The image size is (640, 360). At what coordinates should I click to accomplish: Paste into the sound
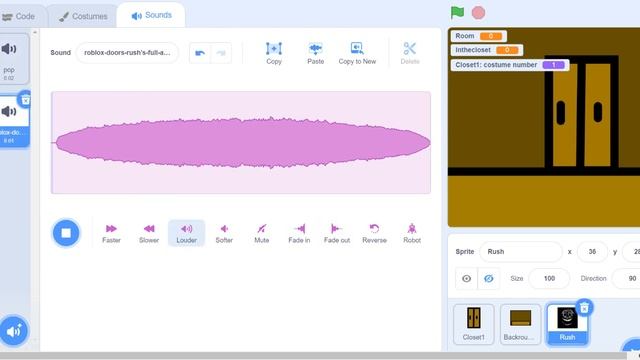click(x=316, y=53)
